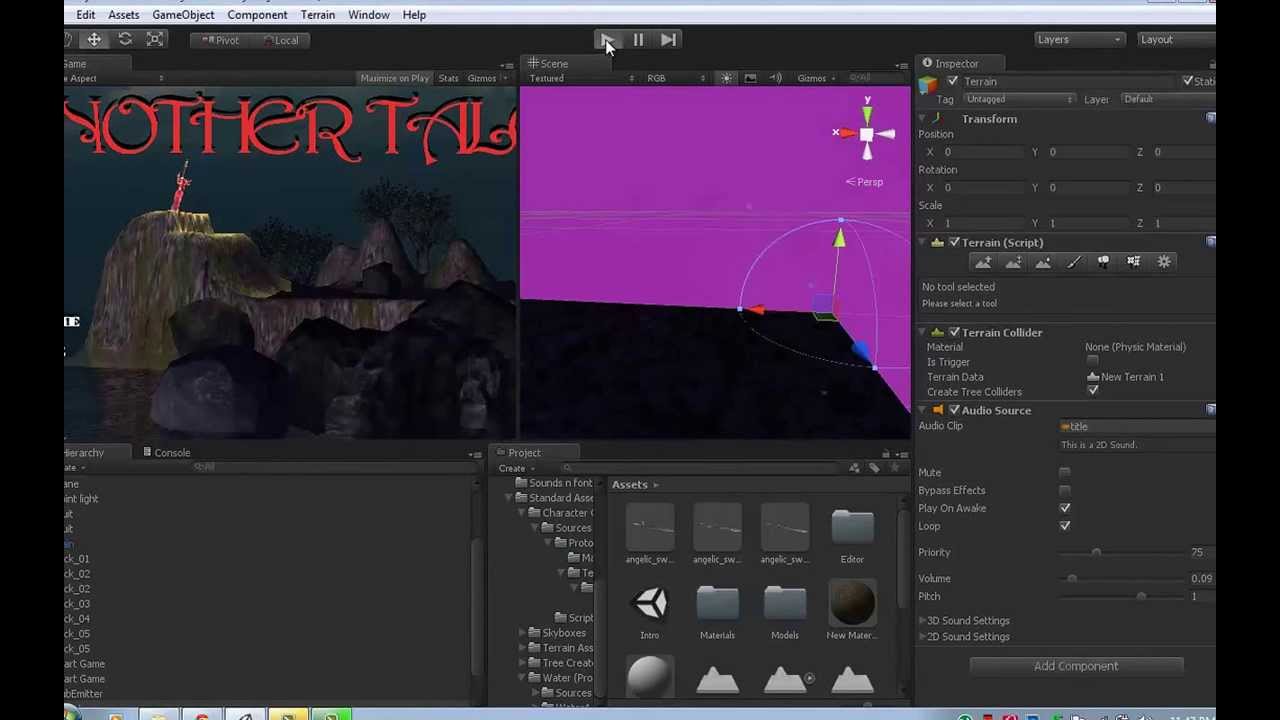Select the Paint Texture brush tool
1280x720 pixels.
[1073, 262]
